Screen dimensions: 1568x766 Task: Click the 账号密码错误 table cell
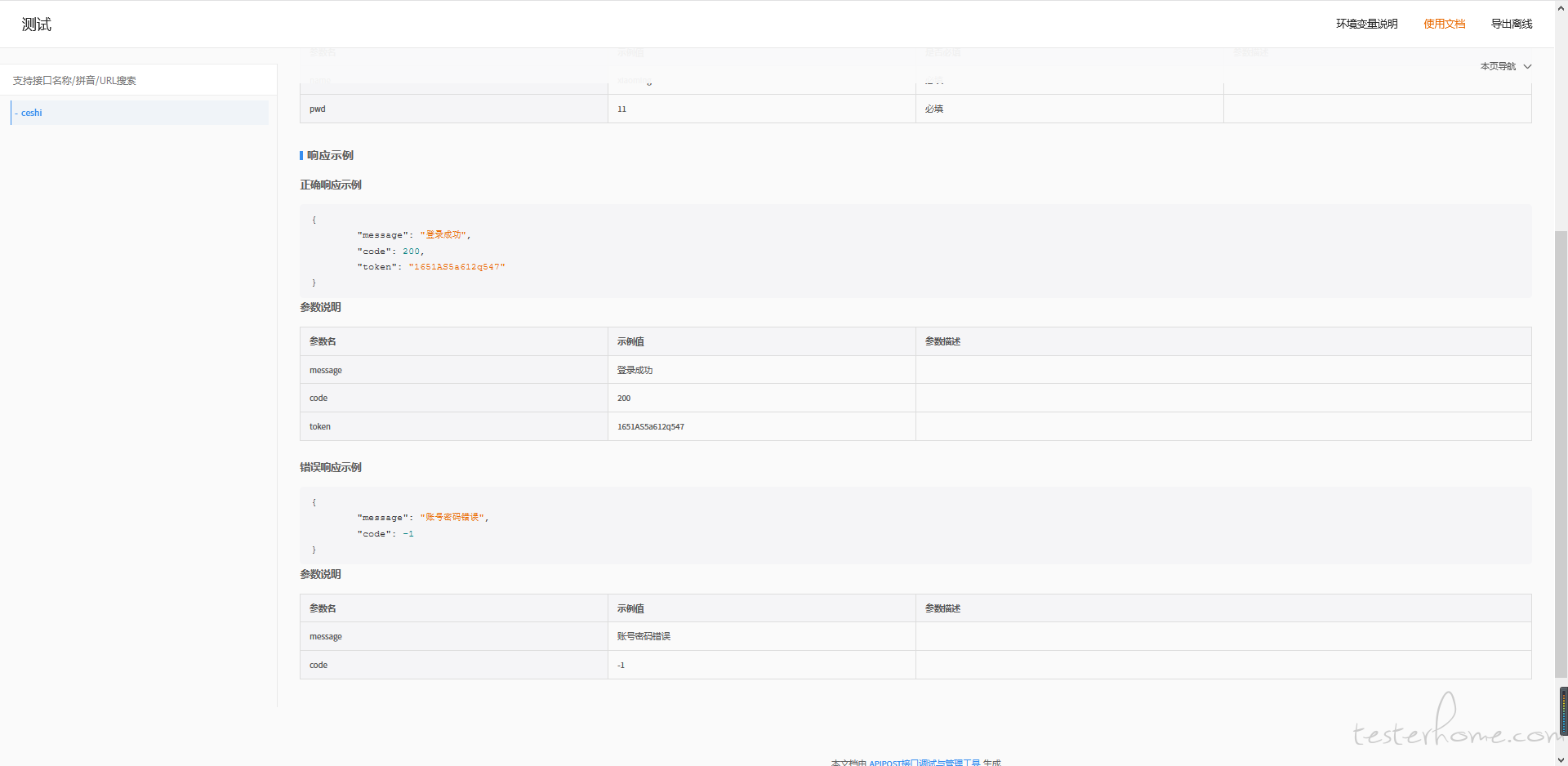point(762,636)
